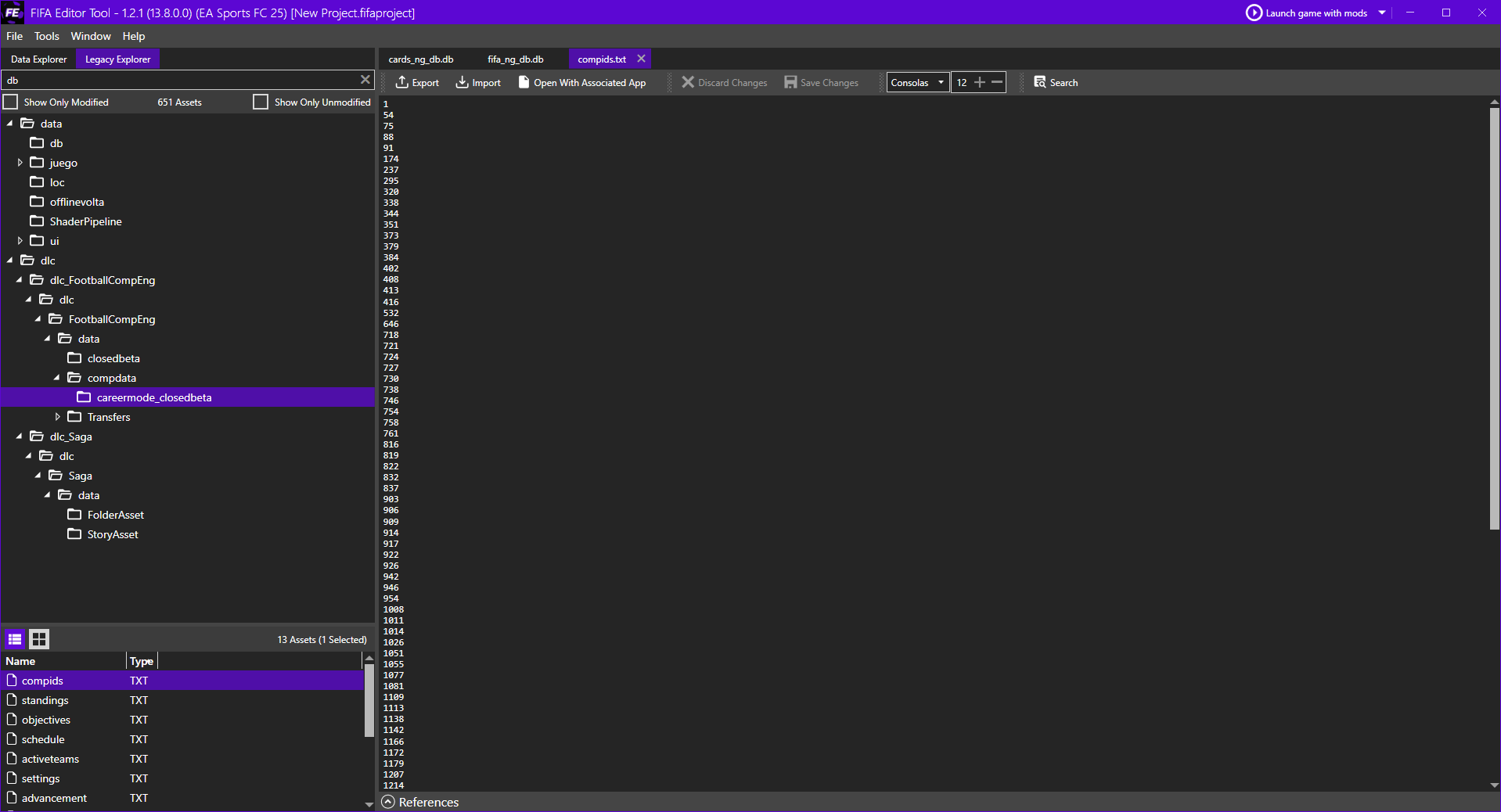Screen dimensions: 1501x812
Task: Select the advancement TXT asset
Action: click(x=182, y=797)
